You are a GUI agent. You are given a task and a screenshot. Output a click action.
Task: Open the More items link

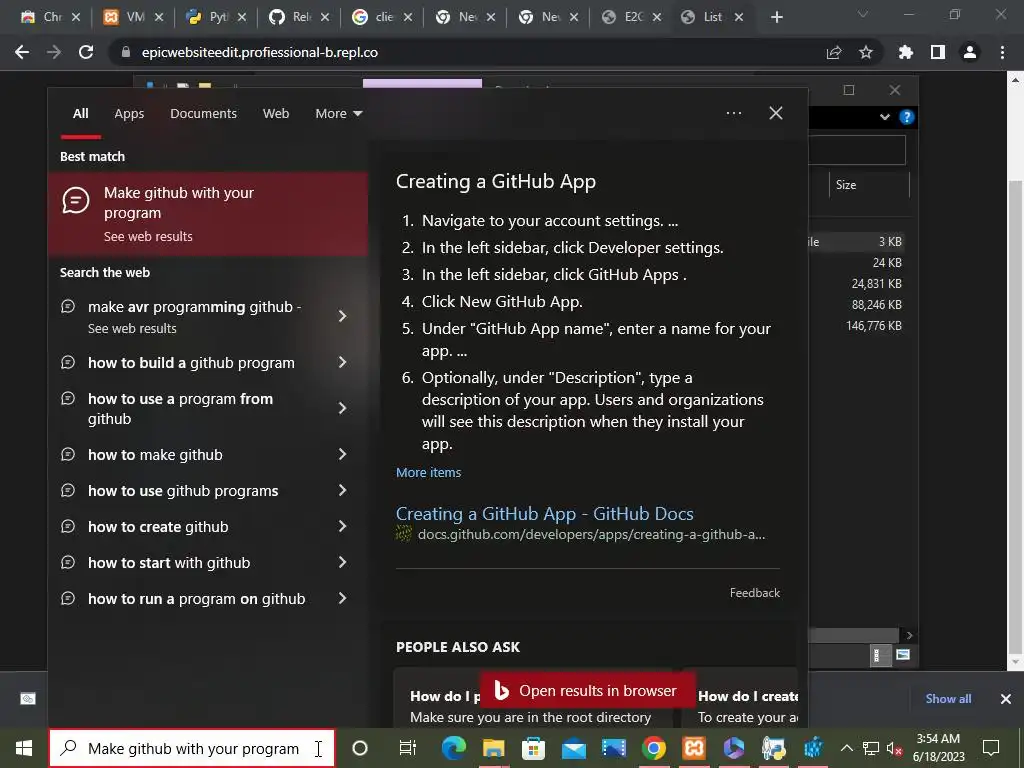tap(428, 472)
